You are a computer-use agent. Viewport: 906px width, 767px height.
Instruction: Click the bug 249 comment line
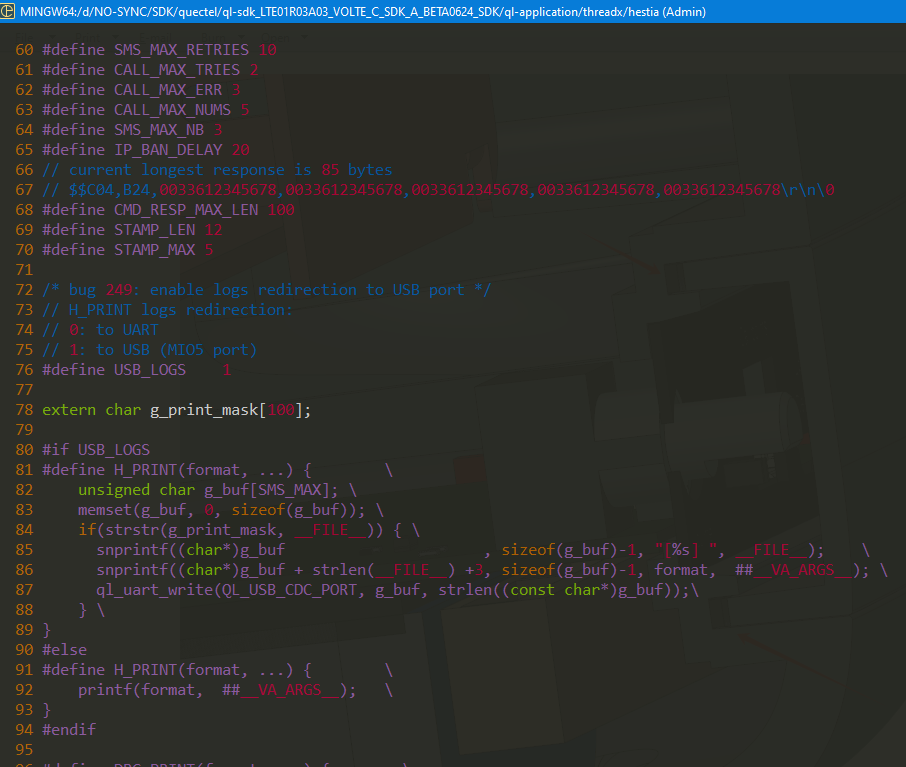[266, 290]
